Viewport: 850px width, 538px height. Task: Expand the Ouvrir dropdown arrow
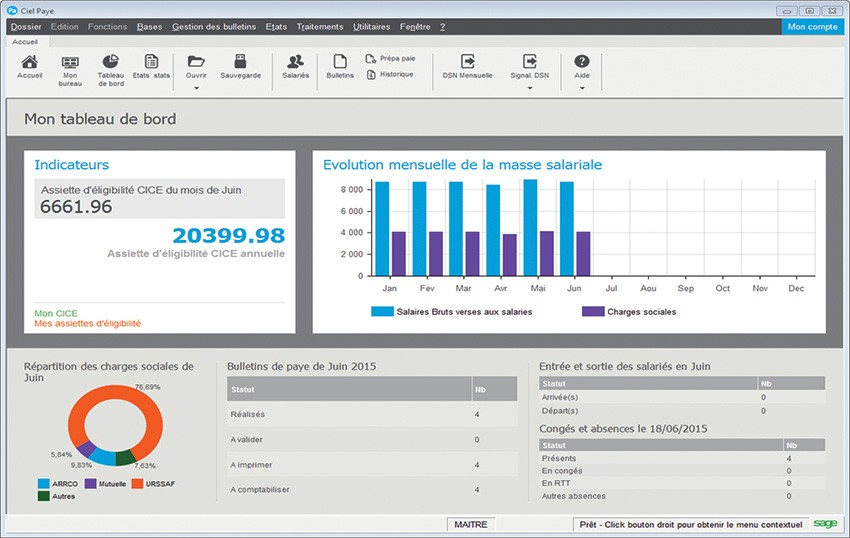click(x=196, y=88)
